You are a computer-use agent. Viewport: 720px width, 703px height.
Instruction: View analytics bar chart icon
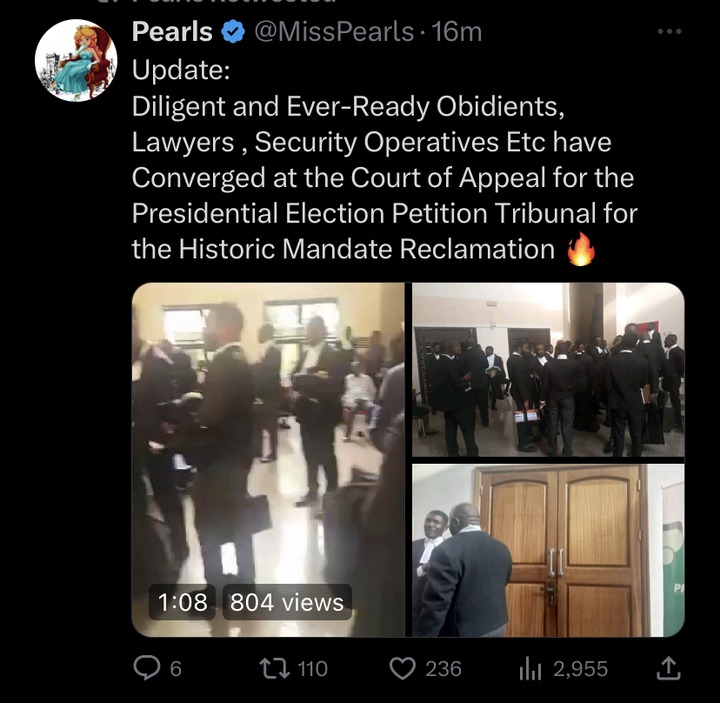(x=530, y=669)
